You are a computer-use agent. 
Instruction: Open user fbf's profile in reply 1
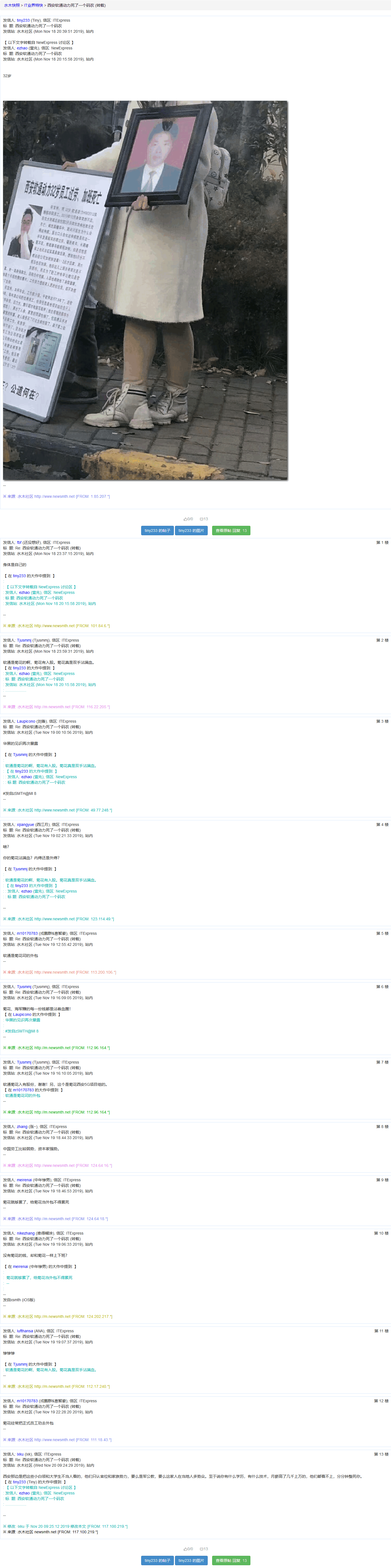tap(19, 542)
